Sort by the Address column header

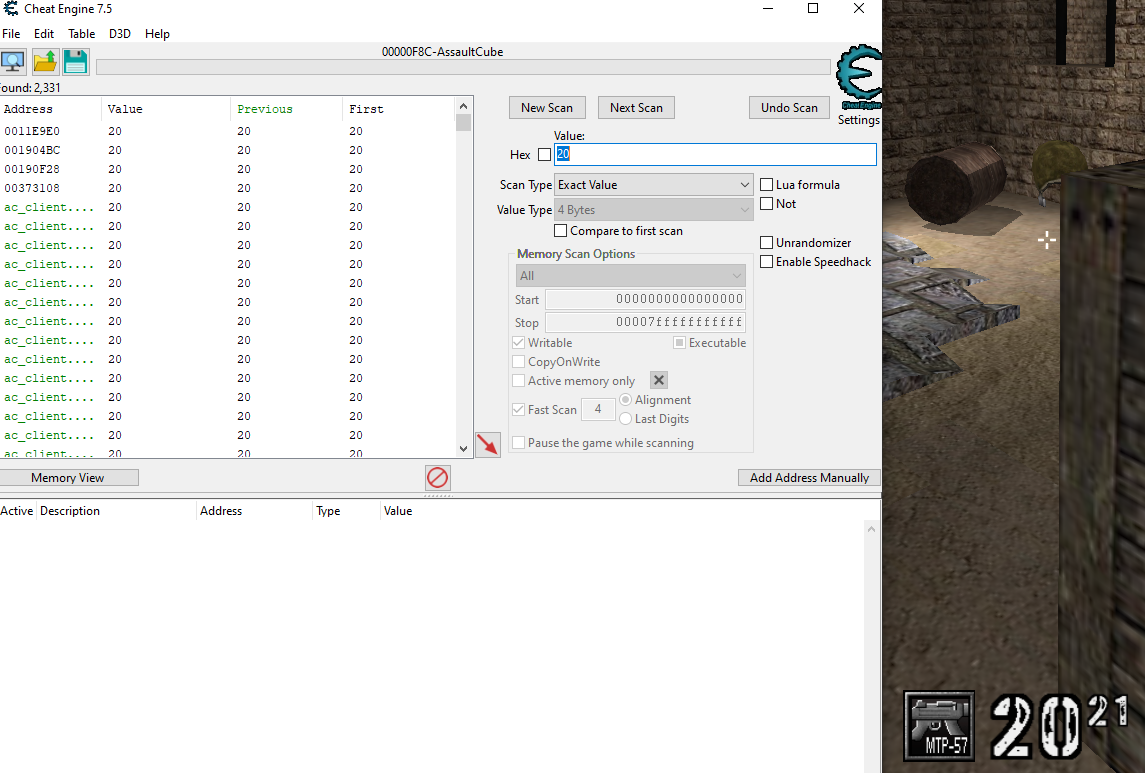[x=50, y=109]
